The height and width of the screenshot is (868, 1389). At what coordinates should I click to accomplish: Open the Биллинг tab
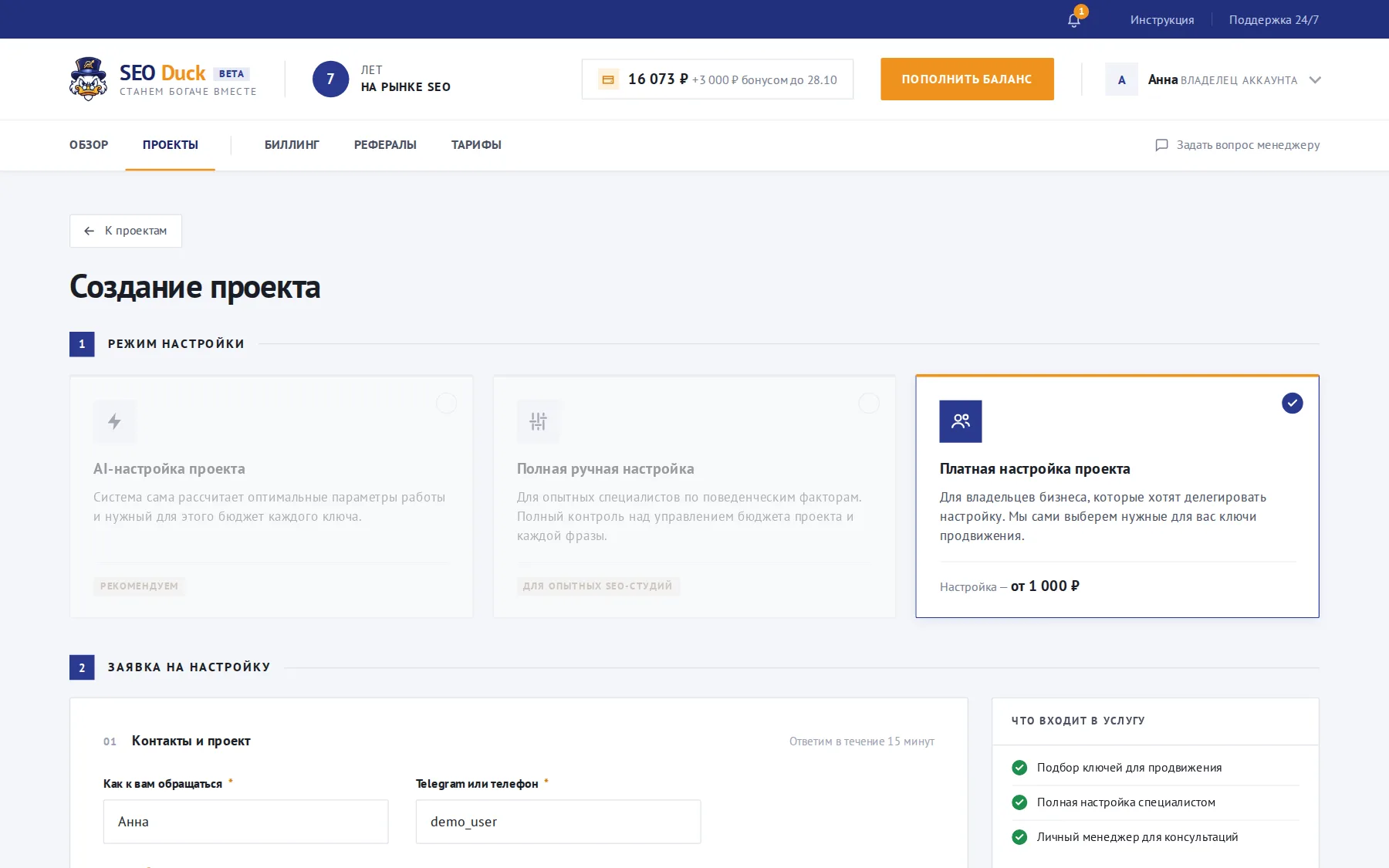292,145
